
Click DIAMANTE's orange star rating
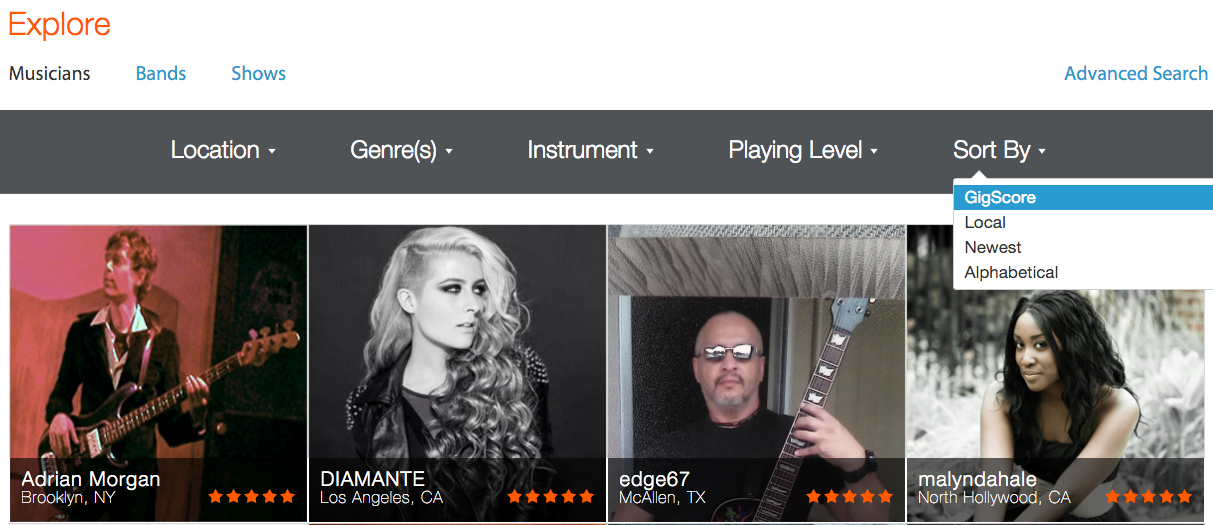[x=551, y=496]
